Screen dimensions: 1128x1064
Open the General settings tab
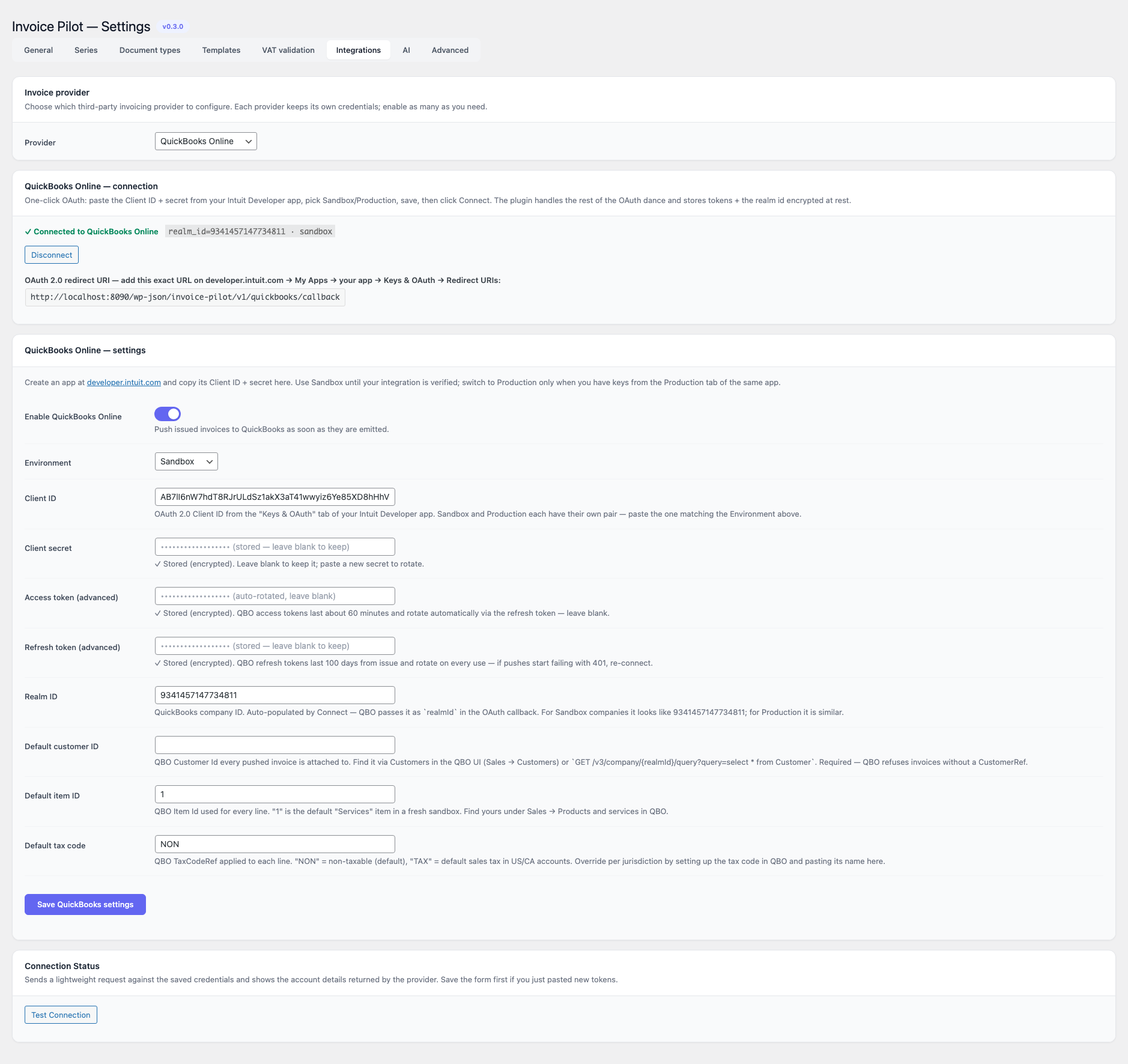point(38,50)
